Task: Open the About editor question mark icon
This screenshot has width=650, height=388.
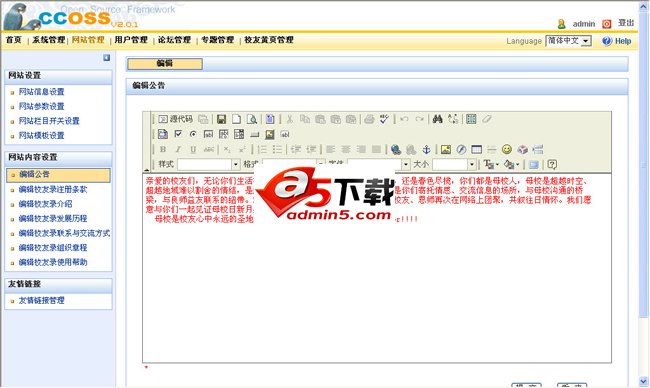Action: 552,165
